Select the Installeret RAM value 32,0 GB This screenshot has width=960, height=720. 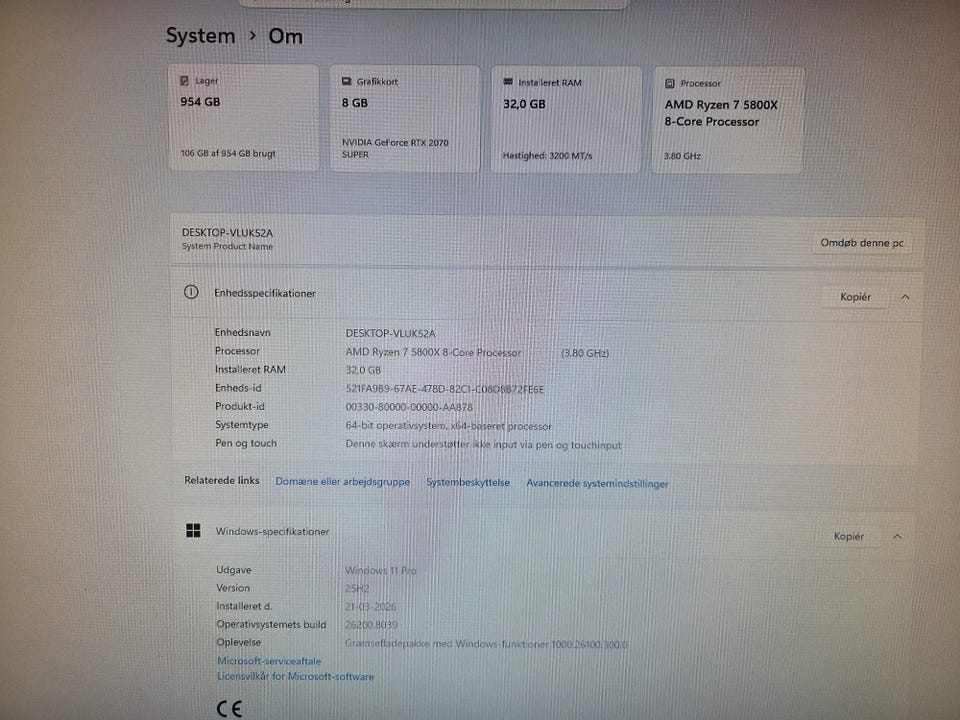tap(363, 370)
